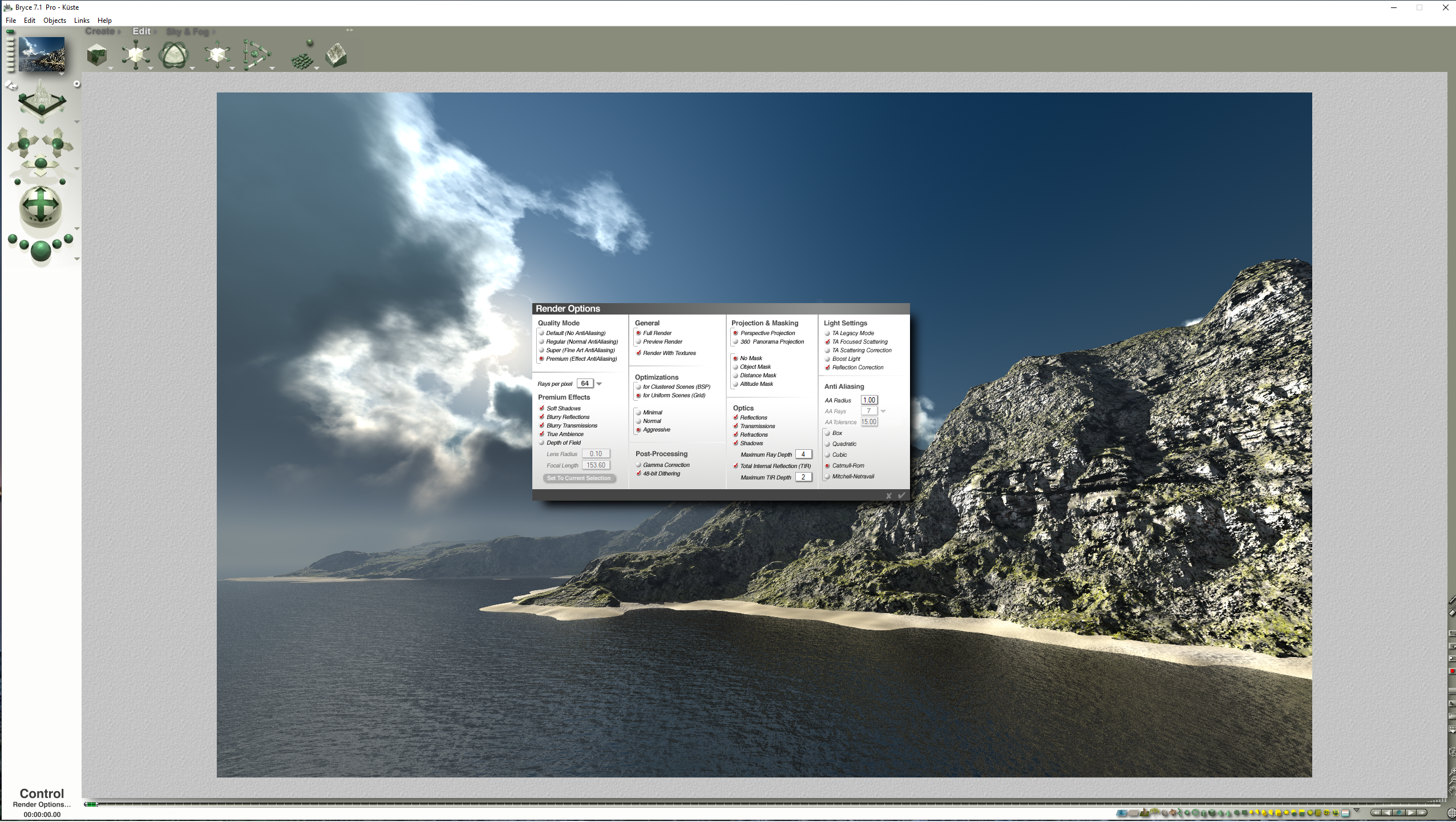The image size is (1456, 822).
Task: Open the Rays per pixel dropdown arrow
Action: (599, 384)
